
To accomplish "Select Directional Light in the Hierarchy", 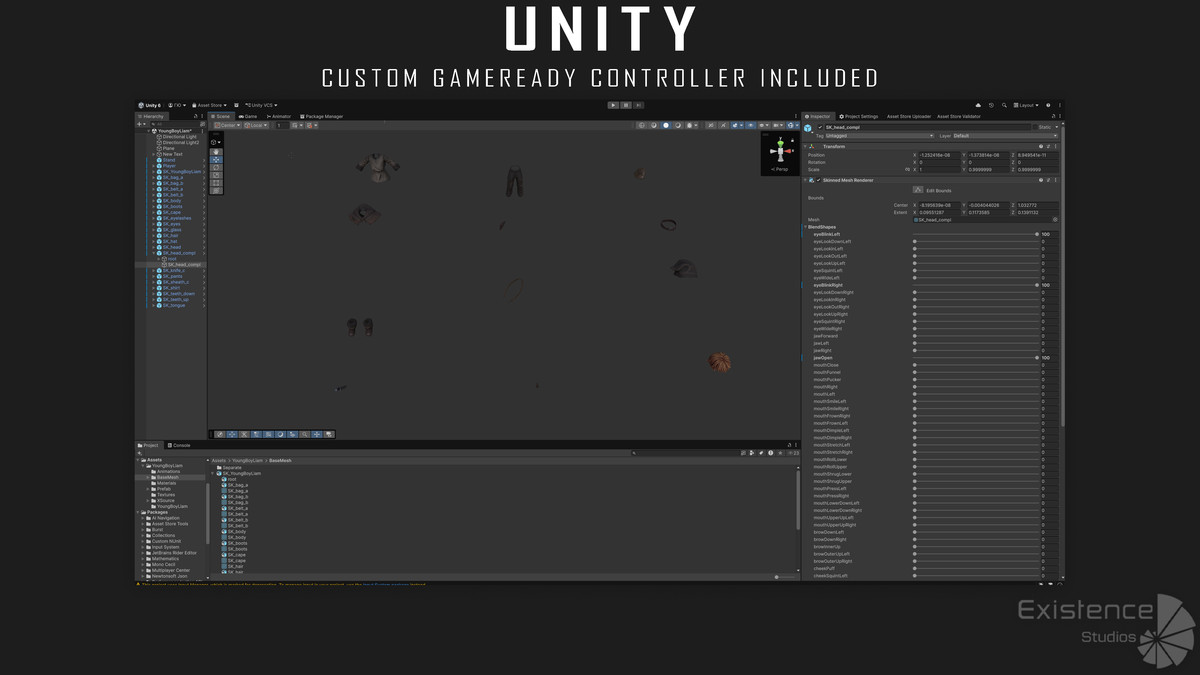I will click(180, 137).
